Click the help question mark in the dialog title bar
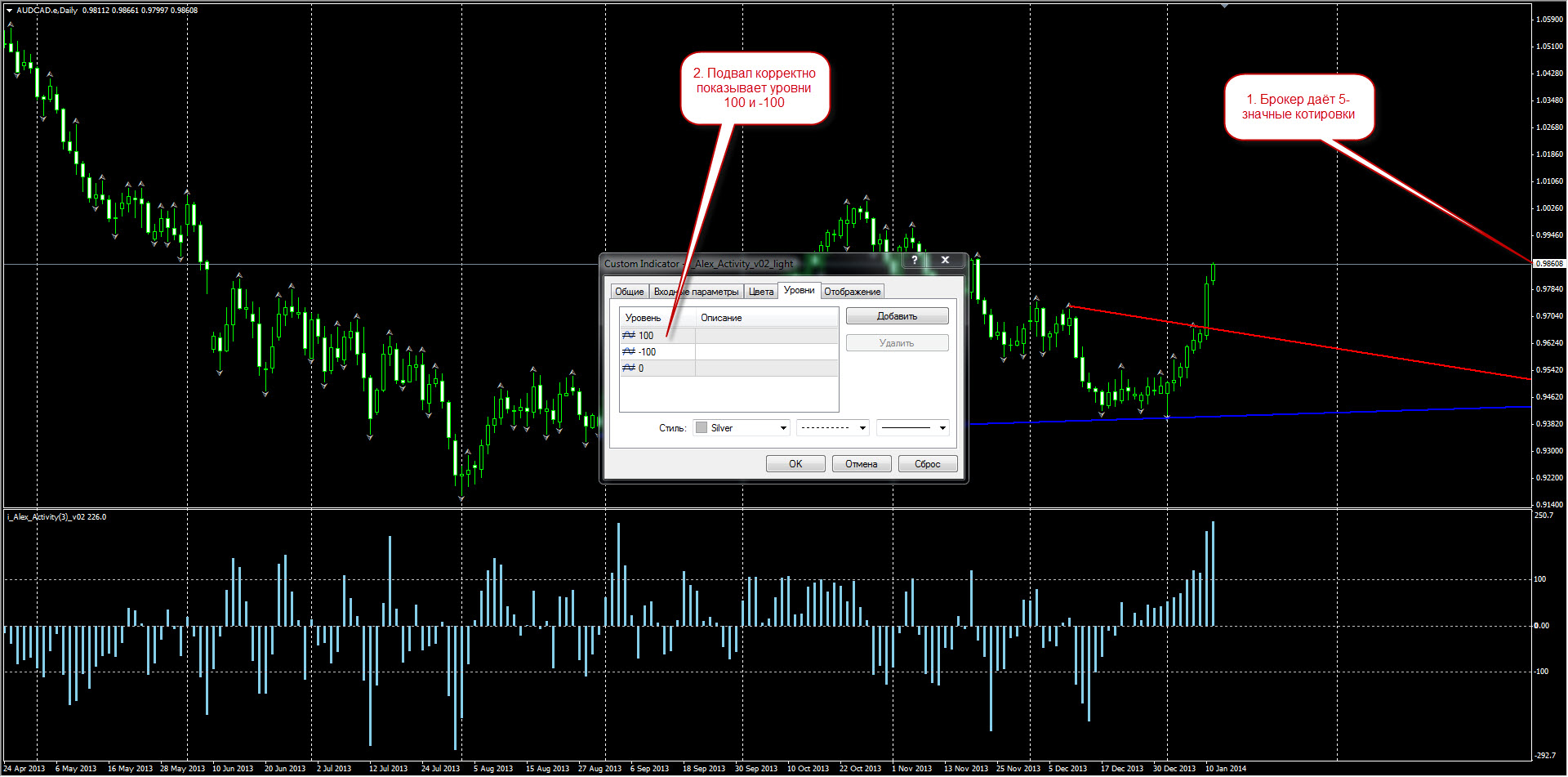The width and height of the screenshot is (1568, 777). point(915,260)
